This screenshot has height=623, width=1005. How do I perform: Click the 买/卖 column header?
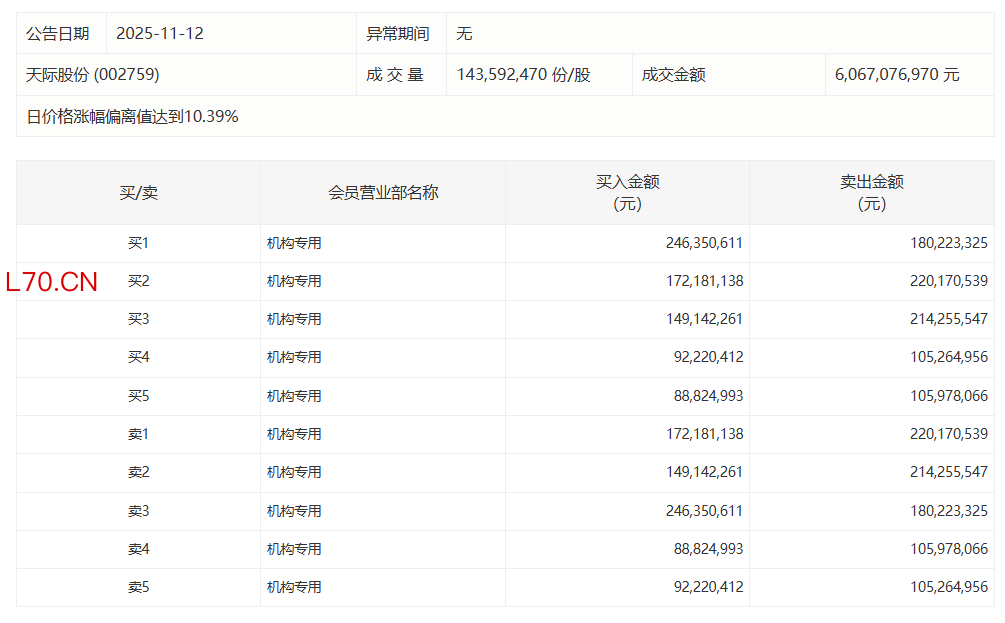[138, 193]
